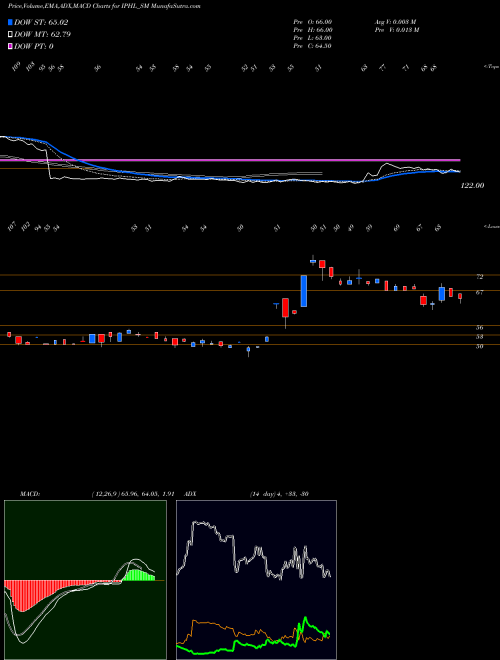Click the bright green +DI line peak in ADX
The width and height of the screenshot is (500, 660).
point(305,620)
